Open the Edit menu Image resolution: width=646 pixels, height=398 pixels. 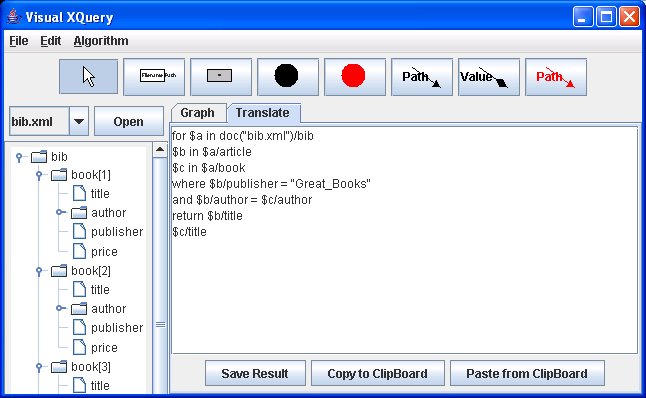(51, 41)
